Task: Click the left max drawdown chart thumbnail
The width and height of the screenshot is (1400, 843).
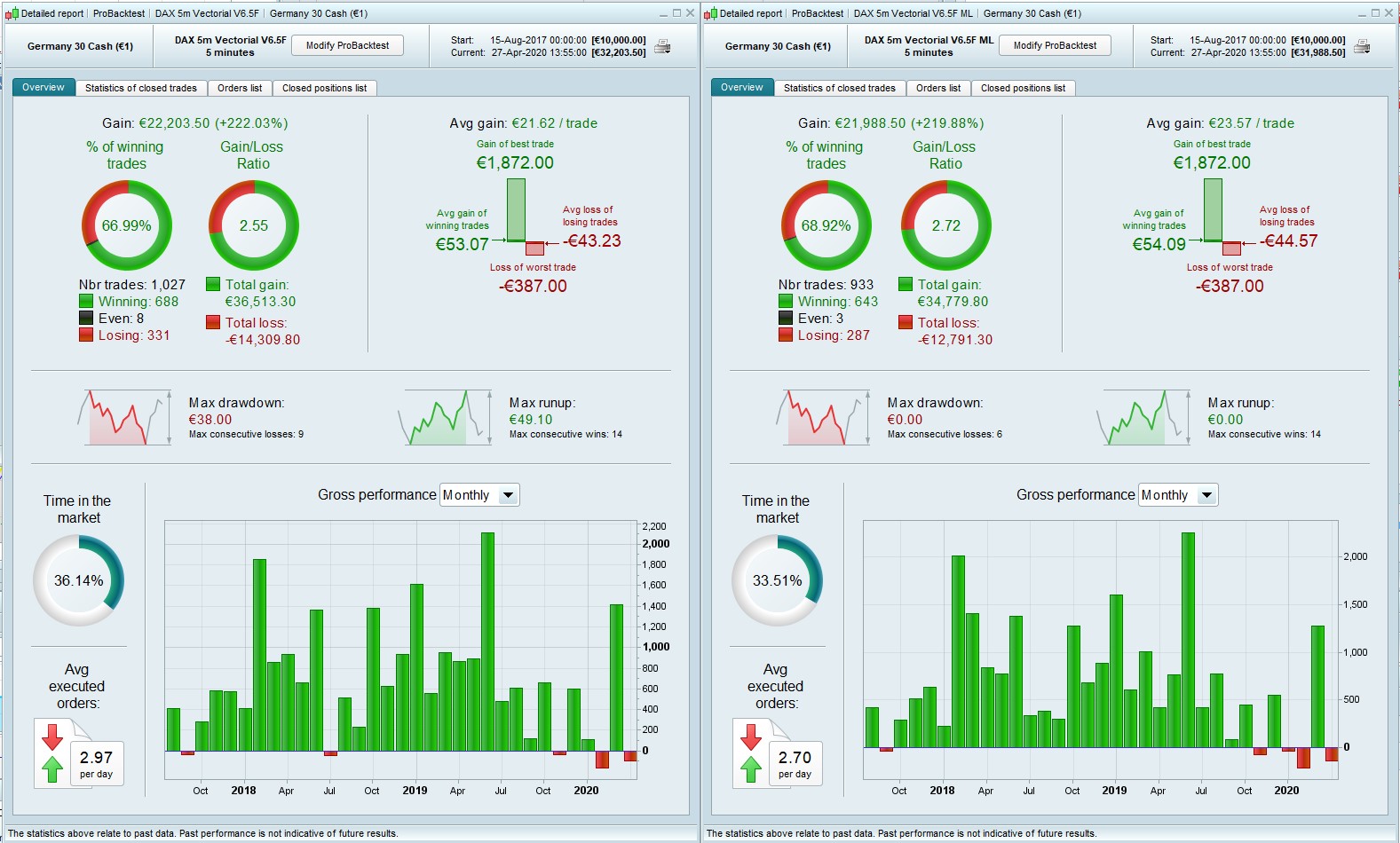Action: 124,416
